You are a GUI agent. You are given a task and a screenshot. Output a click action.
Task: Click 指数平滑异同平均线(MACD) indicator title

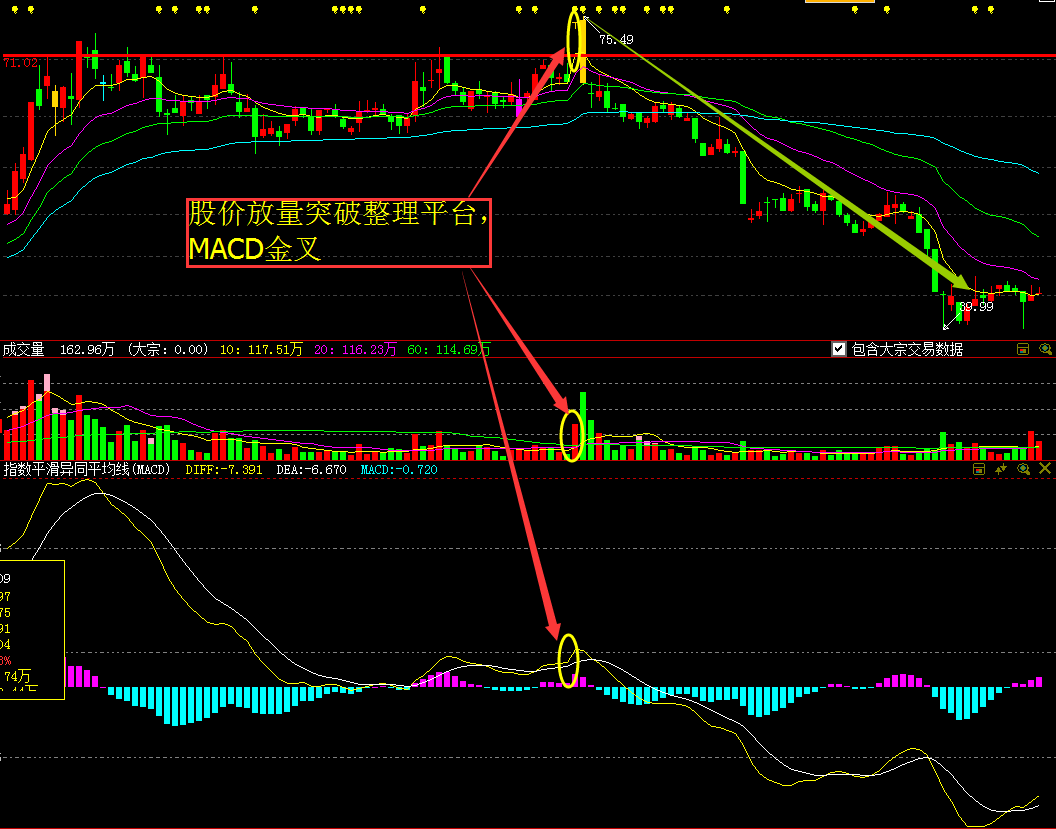tap(87, 469)
